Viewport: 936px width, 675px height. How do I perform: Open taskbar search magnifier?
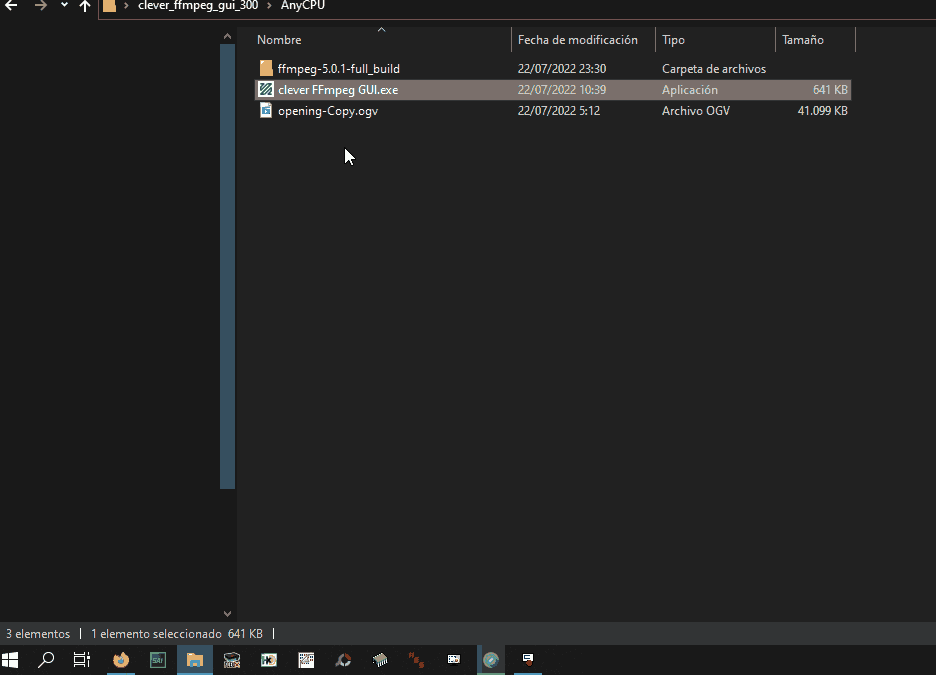[x=46, y=659]
